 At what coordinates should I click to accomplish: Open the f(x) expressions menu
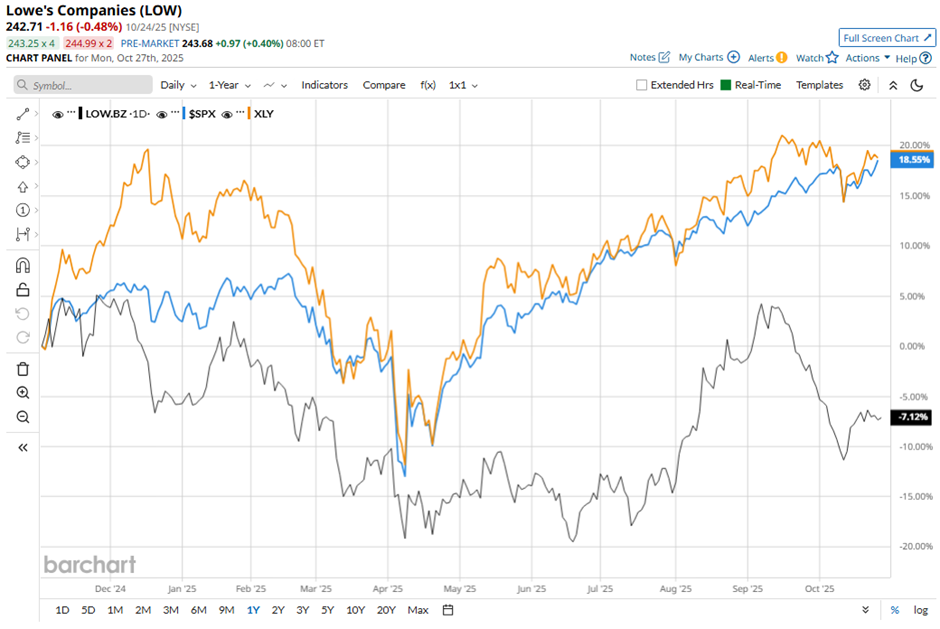pos(427,85)
